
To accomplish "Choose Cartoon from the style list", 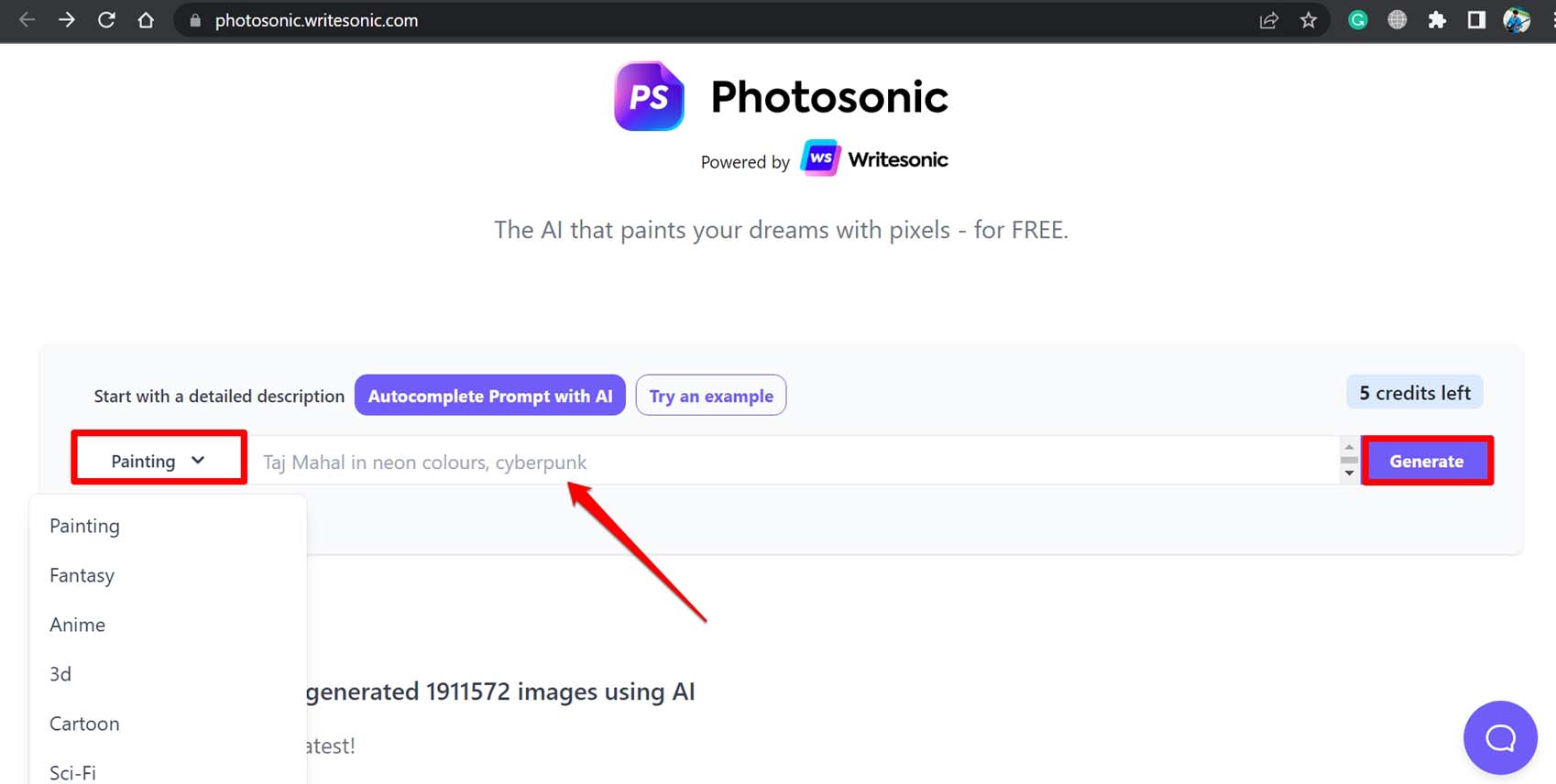I will (x=84, y=724).
